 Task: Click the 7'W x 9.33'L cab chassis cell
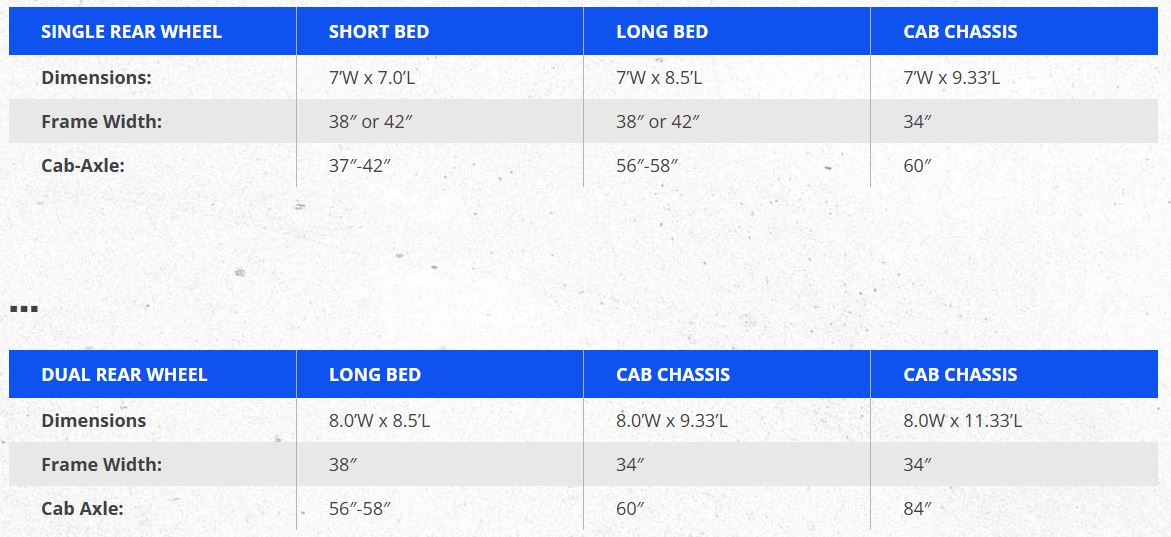coord(951,77)
